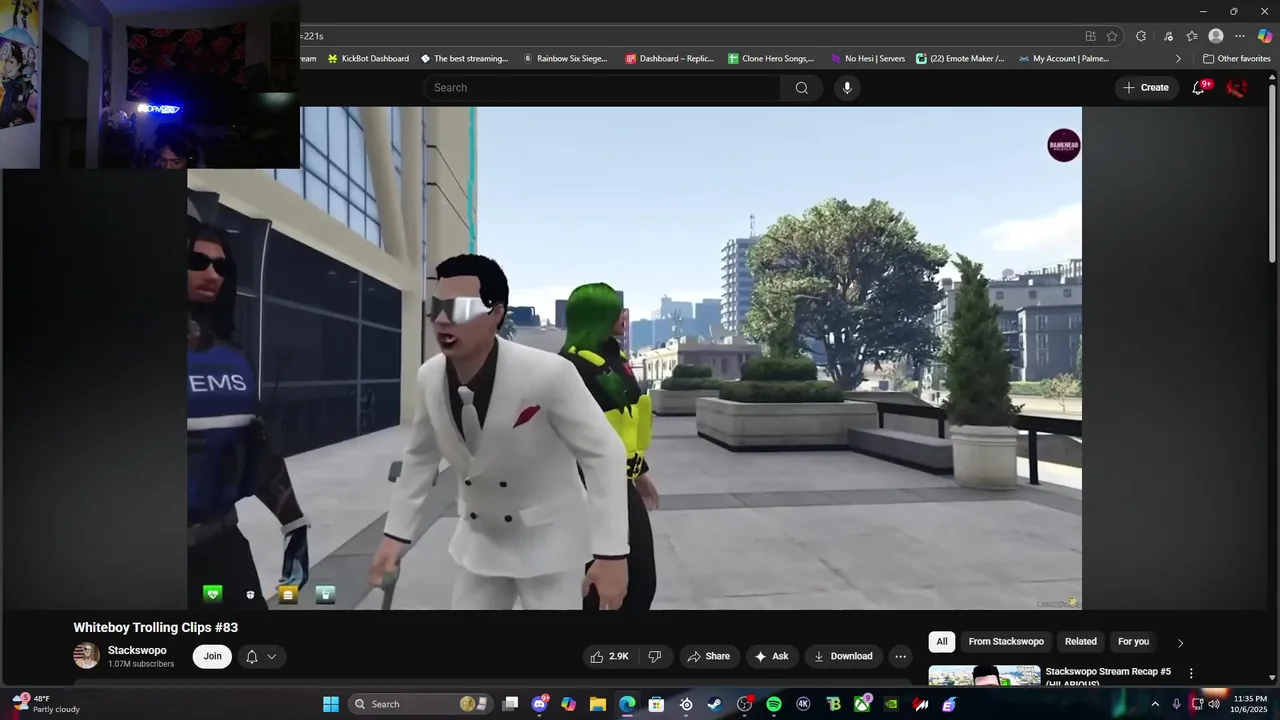Open Discord from the taskbar
Screen dimensions: 1280x720
click(540, 704)
